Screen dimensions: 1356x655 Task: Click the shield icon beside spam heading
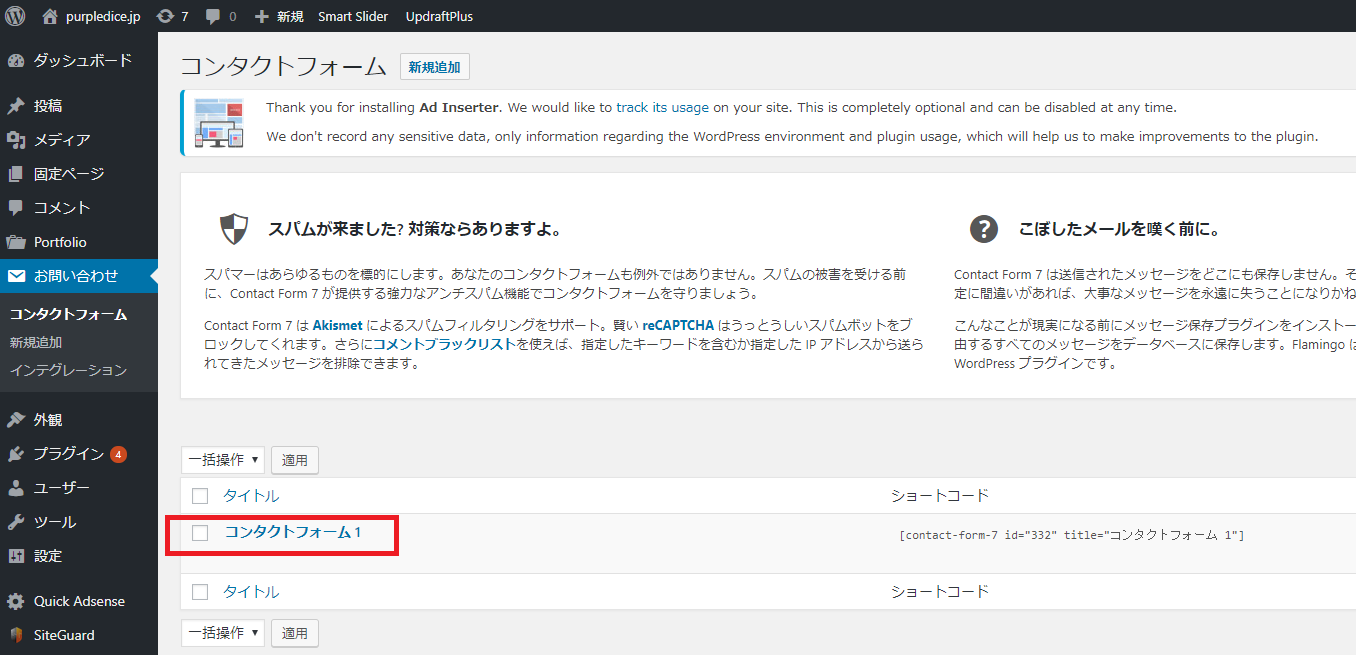(x=234, y=229)
